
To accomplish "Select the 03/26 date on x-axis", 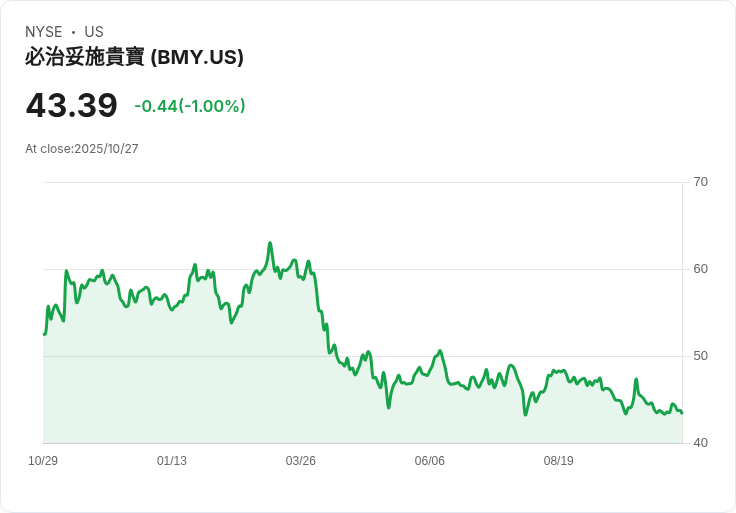I will 301,461.
